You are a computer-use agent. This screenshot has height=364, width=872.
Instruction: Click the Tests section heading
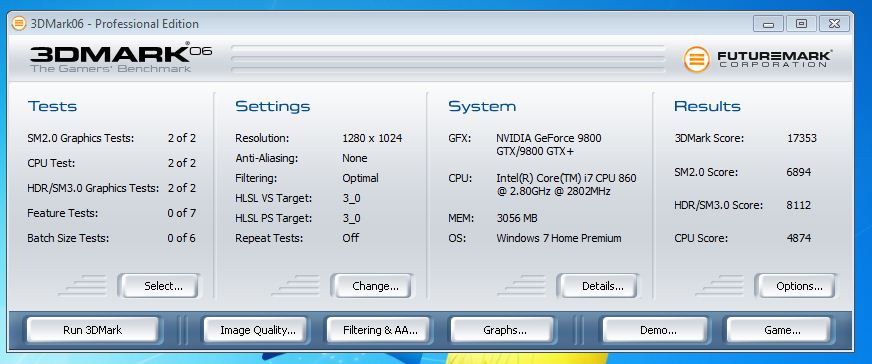[x=52, y=106]
